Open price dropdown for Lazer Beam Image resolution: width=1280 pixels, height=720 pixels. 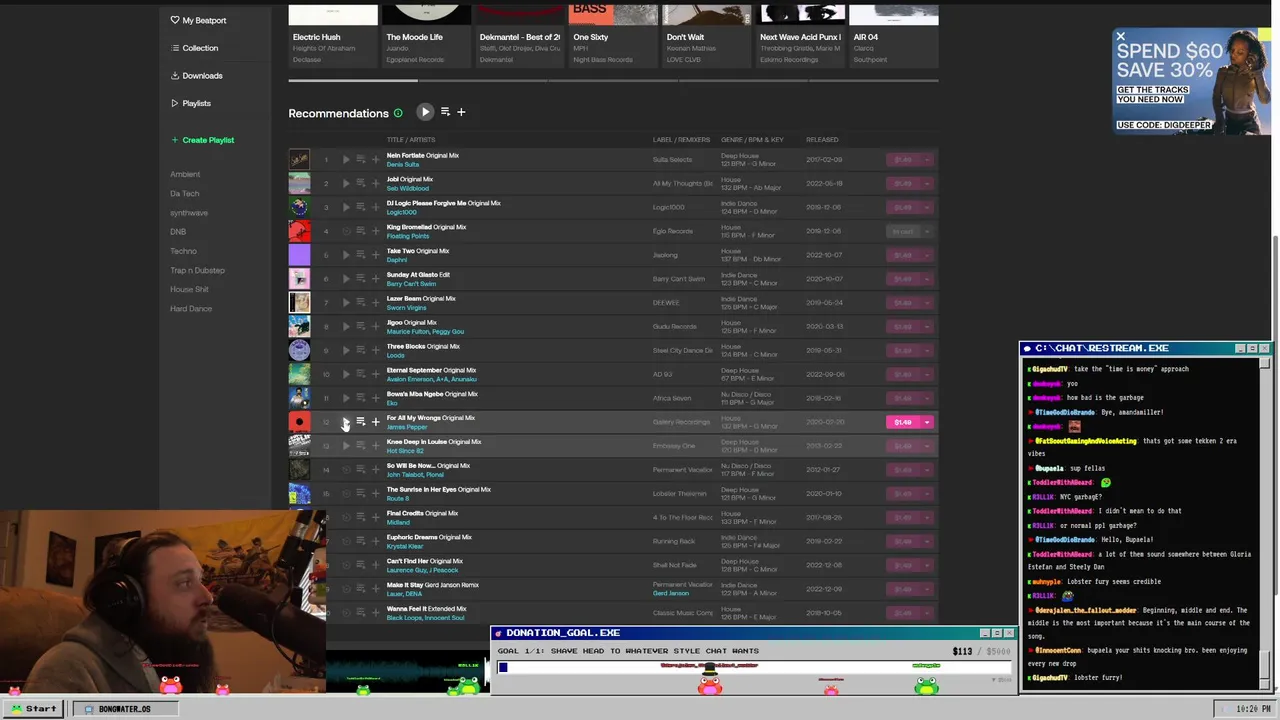927,303
